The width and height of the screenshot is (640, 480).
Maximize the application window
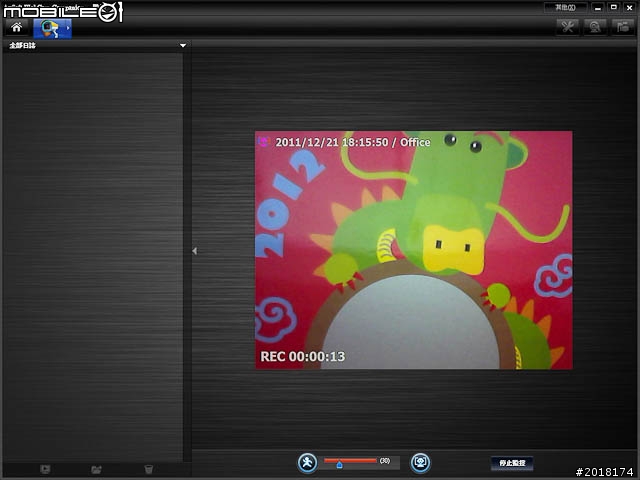(x=613, y=7)
